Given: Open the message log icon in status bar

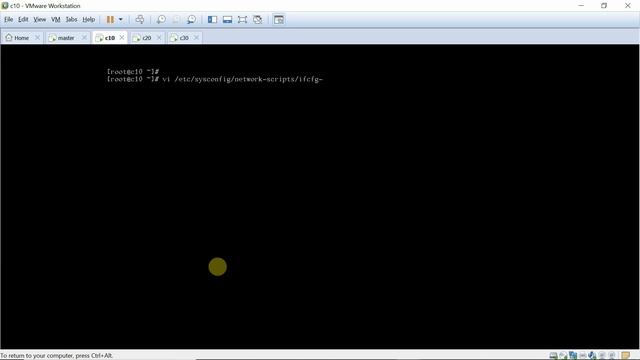Looking at the screenshot, I should click(x=626, y=356).
